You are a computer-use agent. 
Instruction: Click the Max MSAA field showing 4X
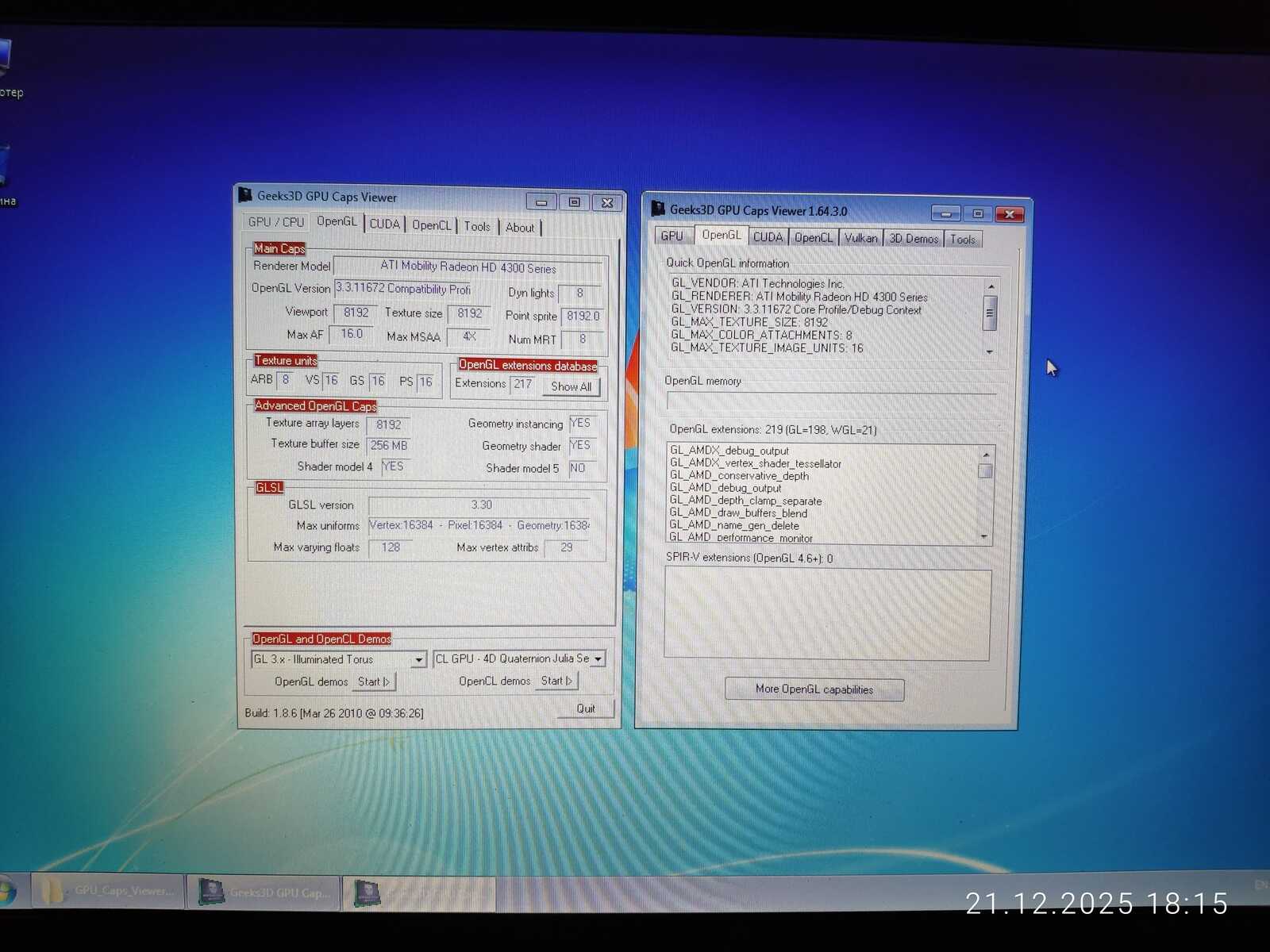click(x=469, y=336)
